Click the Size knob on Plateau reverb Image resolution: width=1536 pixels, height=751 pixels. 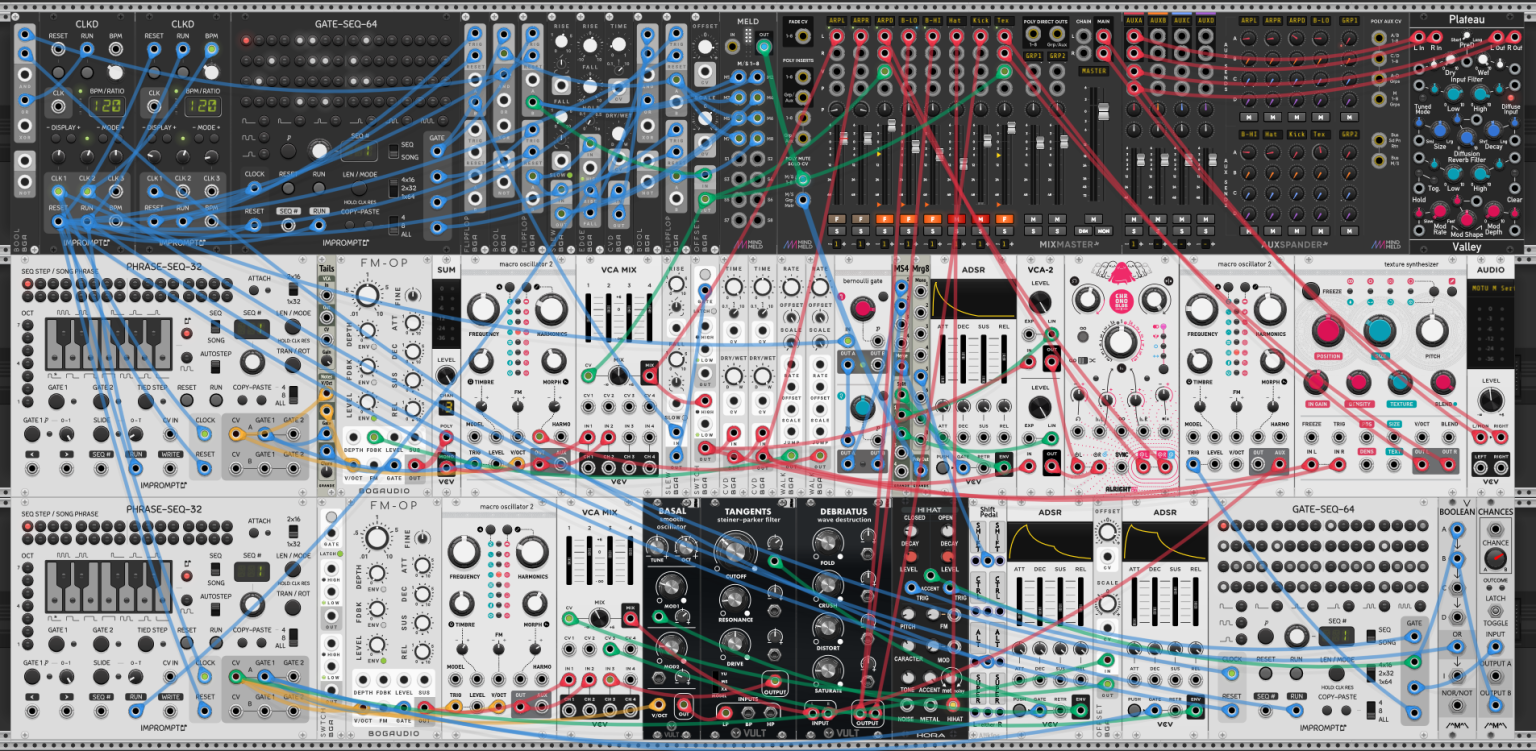pos(1440,130)
